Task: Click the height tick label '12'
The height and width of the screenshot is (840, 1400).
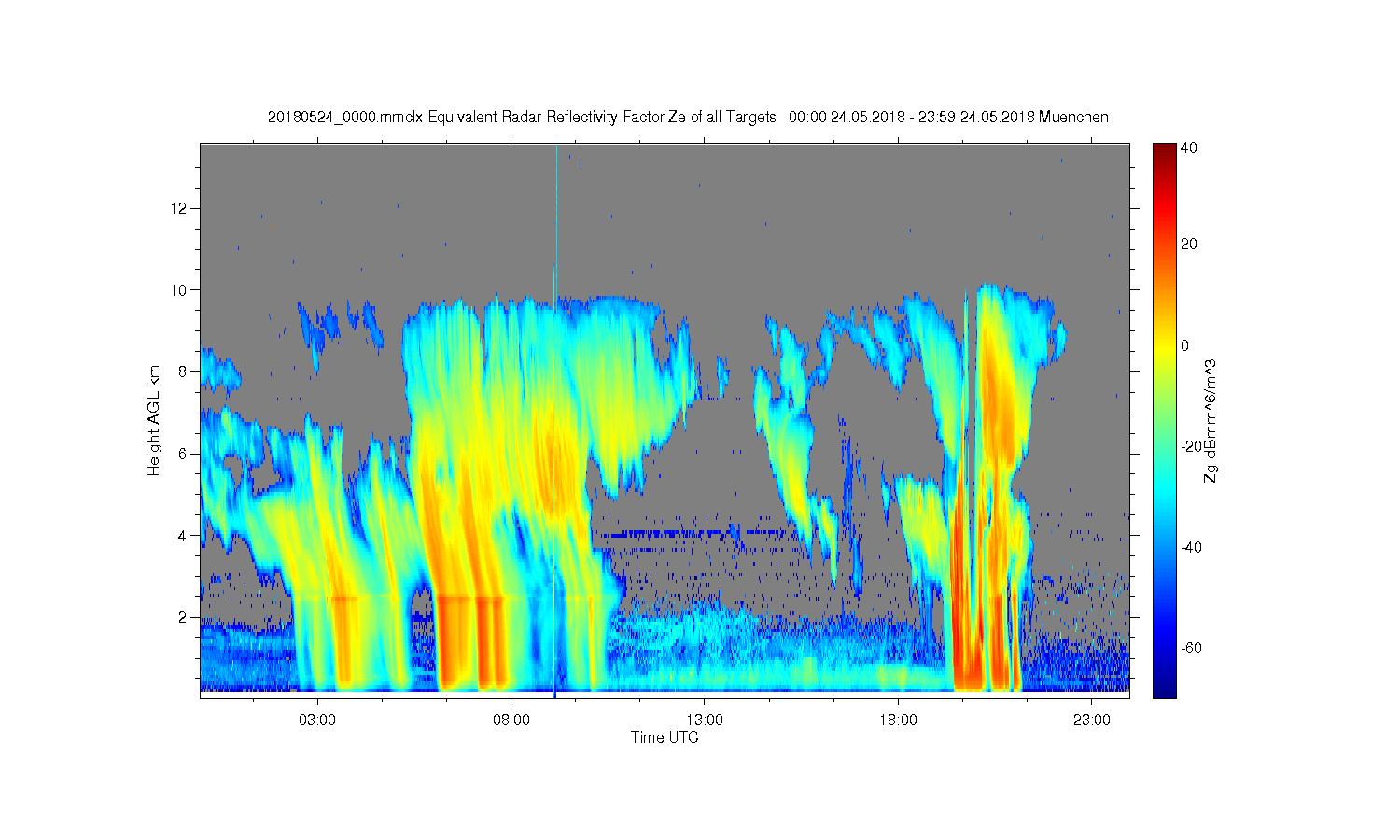Action: [179, 207]
